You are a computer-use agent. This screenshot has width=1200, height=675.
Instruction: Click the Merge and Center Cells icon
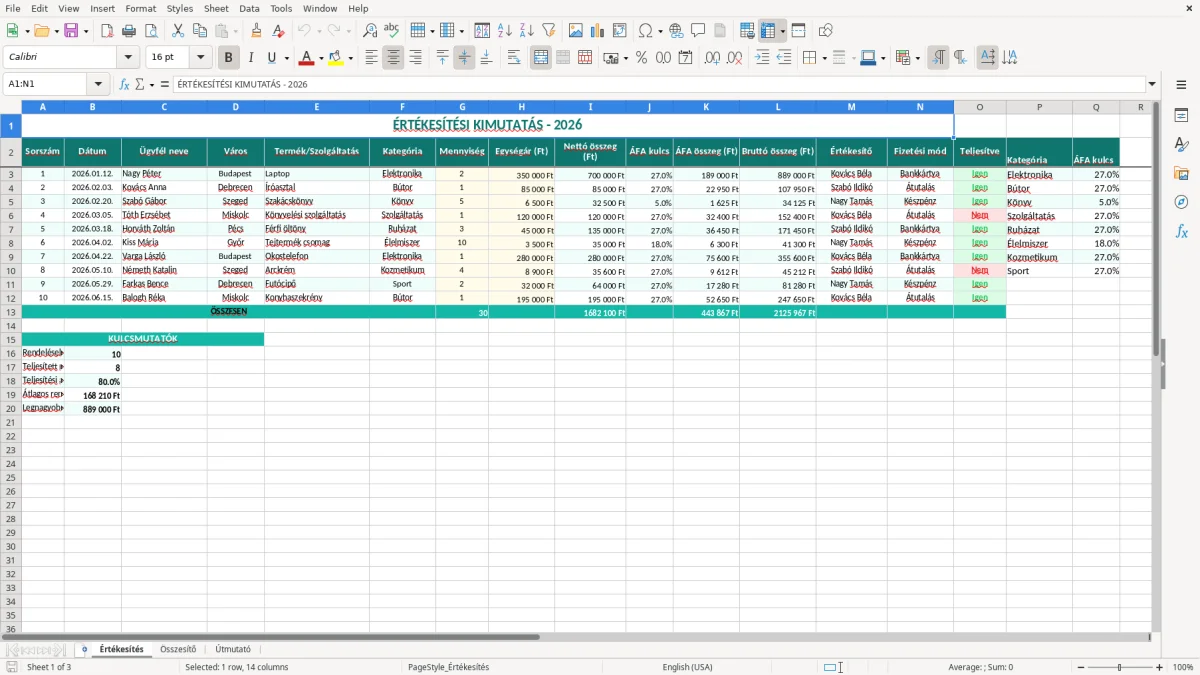click(541, 58)
